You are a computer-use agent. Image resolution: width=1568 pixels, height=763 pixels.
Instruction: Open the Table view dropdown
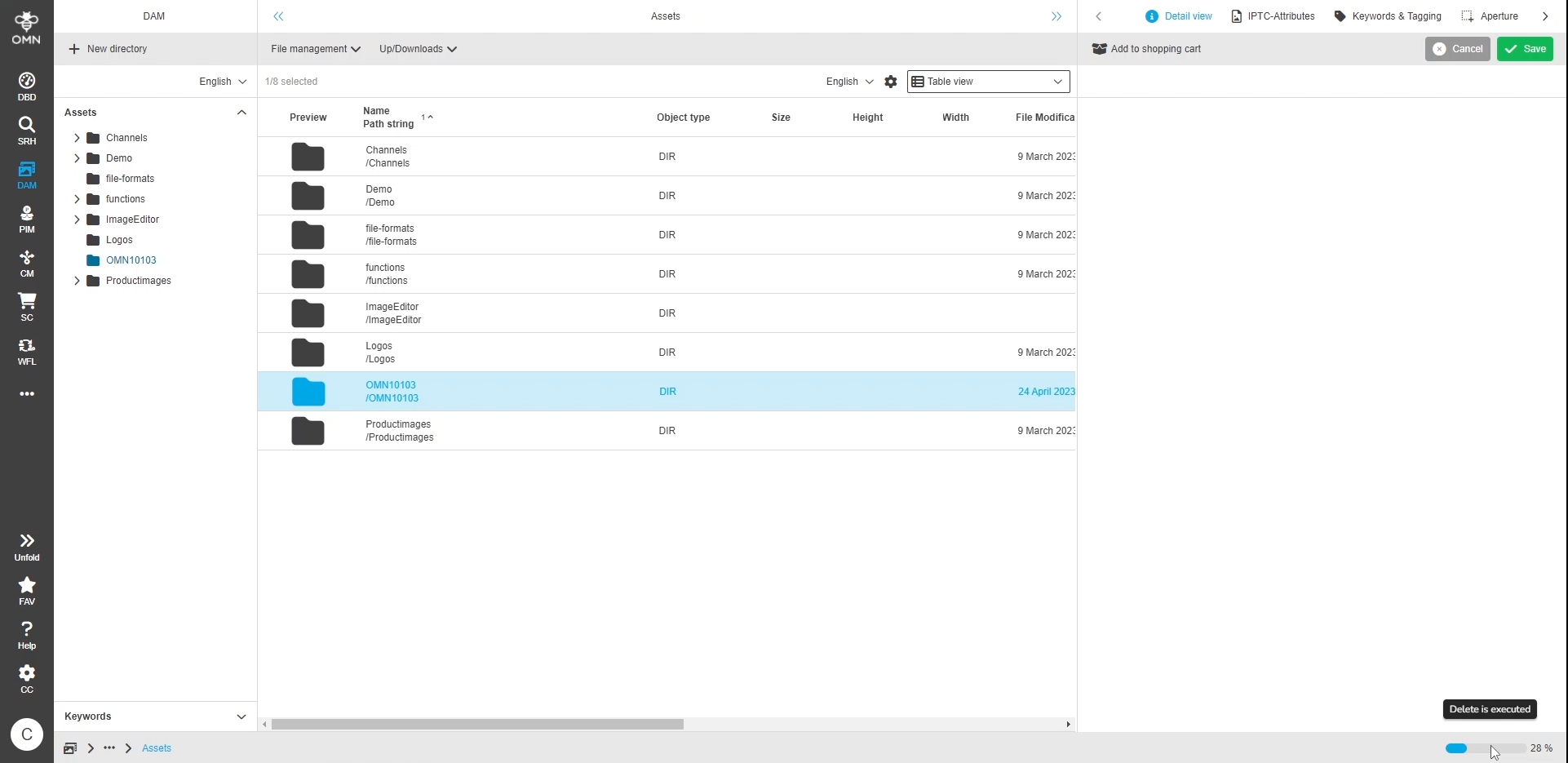click(988, 82)
